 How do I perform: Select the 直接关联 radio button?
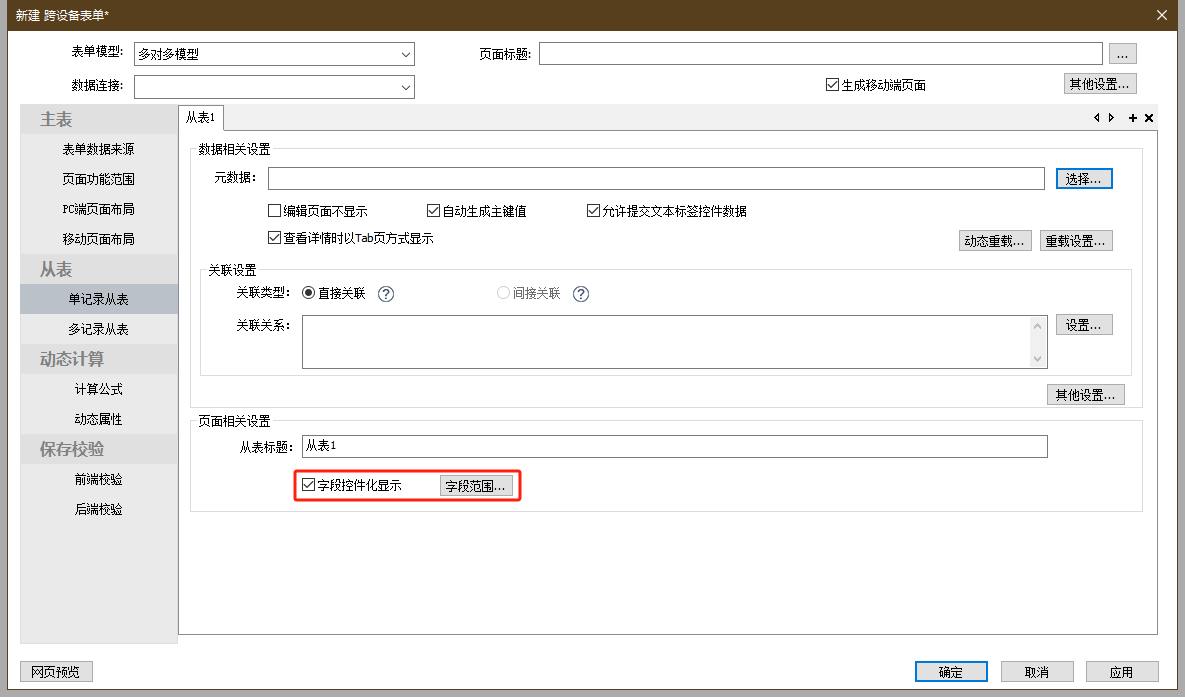pyautogui.click(x=308, y=294)
